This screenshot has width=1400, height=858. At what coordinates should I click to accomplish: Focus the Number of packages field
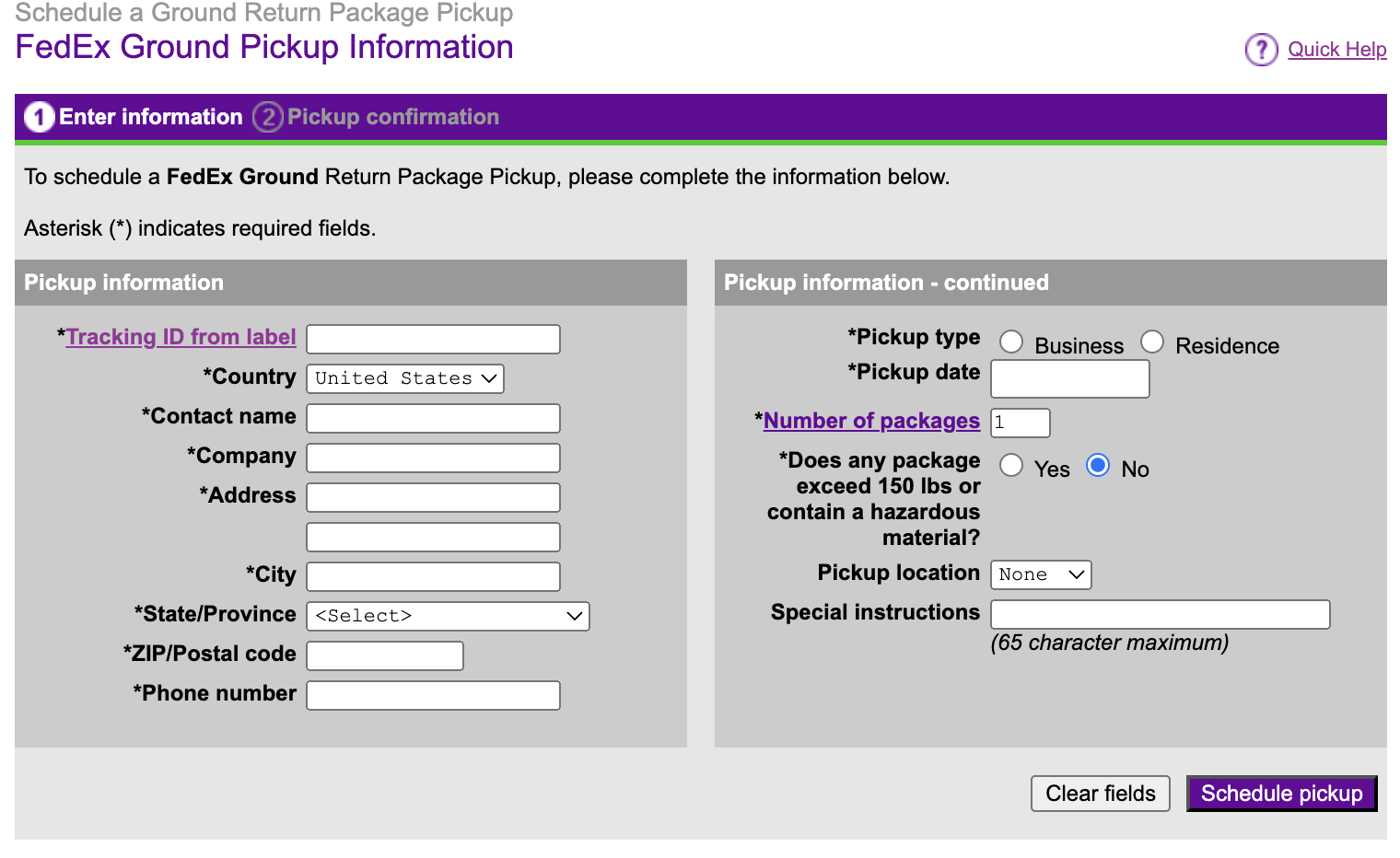[1021, 423]
